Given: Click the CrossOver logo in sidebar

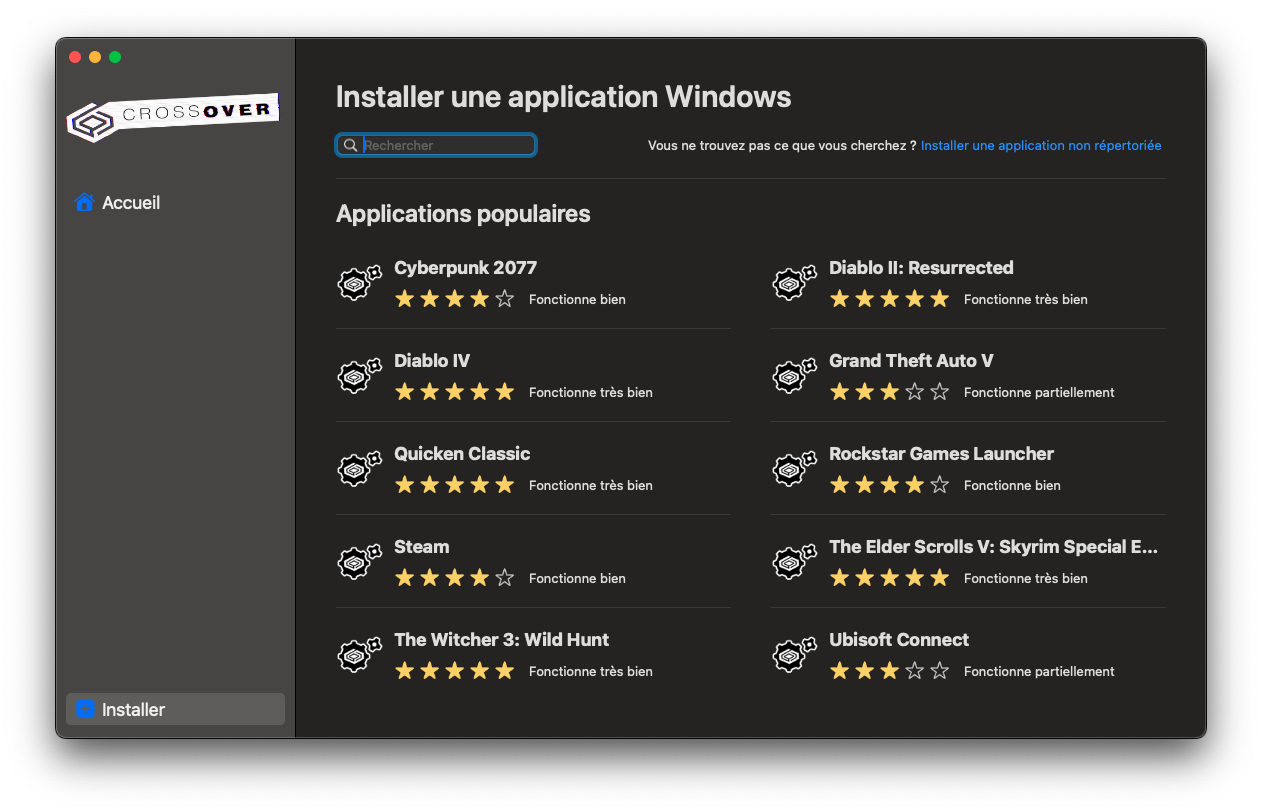Looking at the screenshot, I should [172, 117].
